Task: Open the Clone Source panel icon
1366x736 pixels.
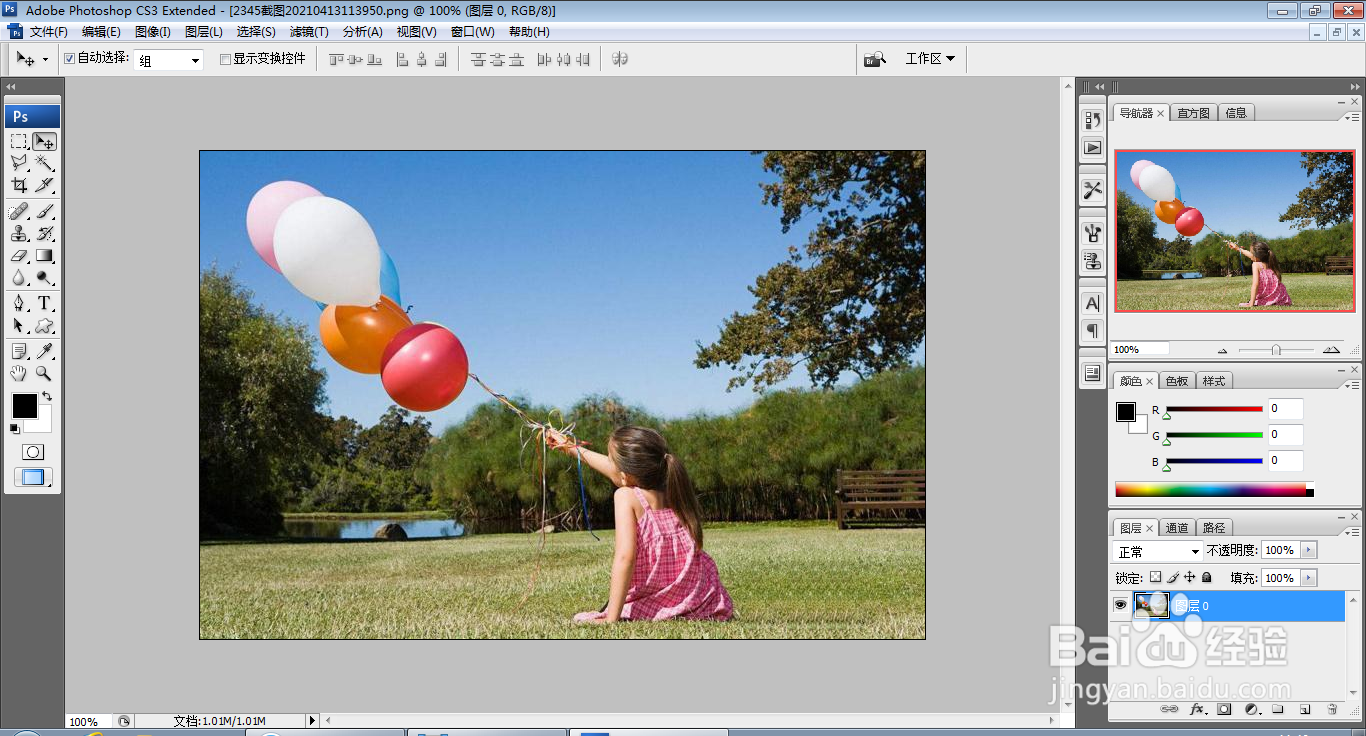Action: click(1092, 261)
